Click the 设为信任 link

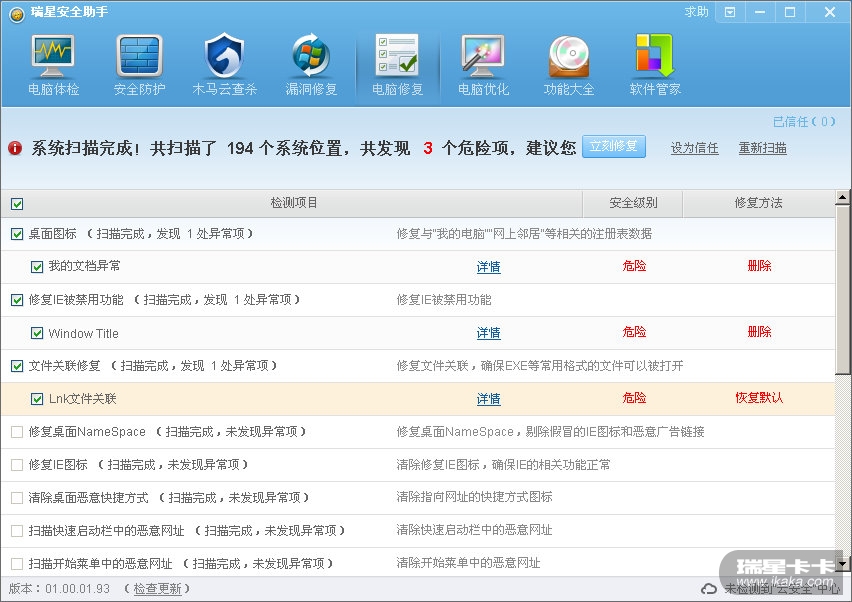694,148
